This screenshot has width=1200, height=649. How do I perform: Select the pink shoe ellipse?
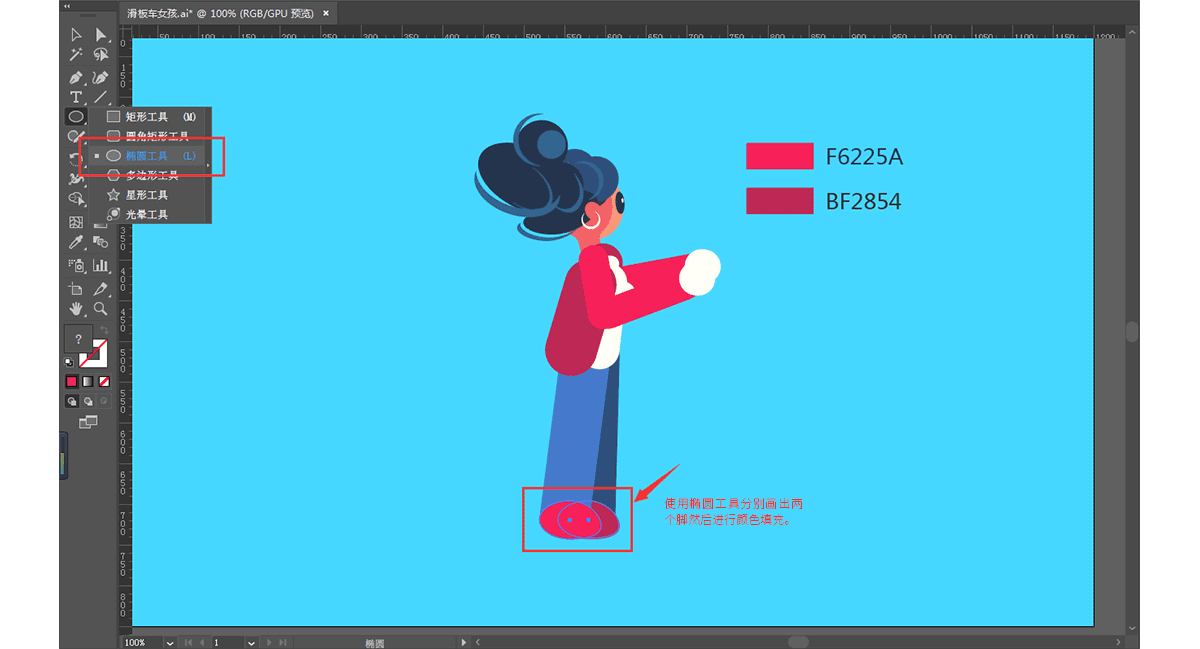click(x=570, y=521)
